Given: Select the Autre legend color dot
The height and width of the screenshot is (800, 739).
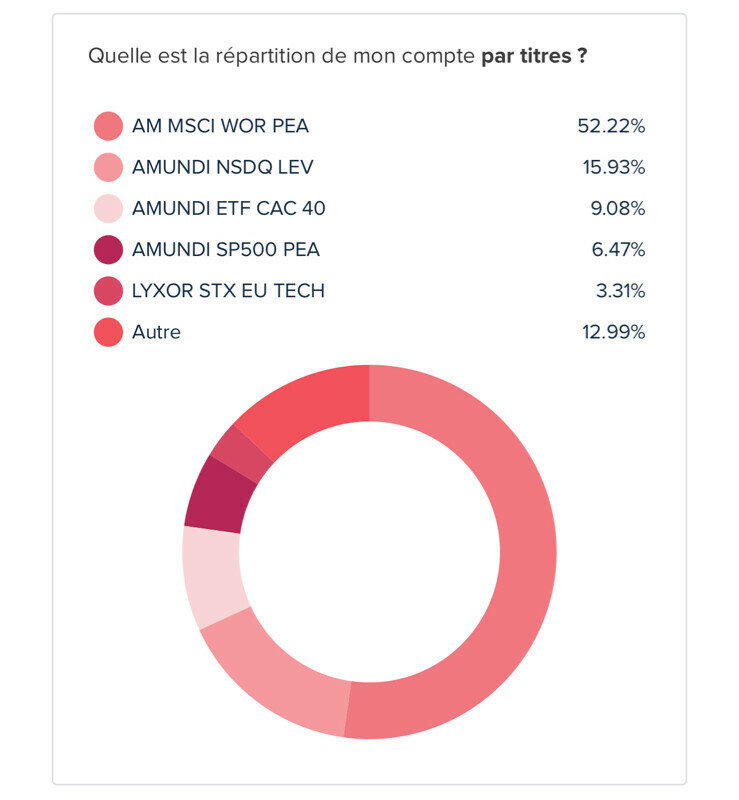Looking at the screenshot, I should click(x=108, y=332).
